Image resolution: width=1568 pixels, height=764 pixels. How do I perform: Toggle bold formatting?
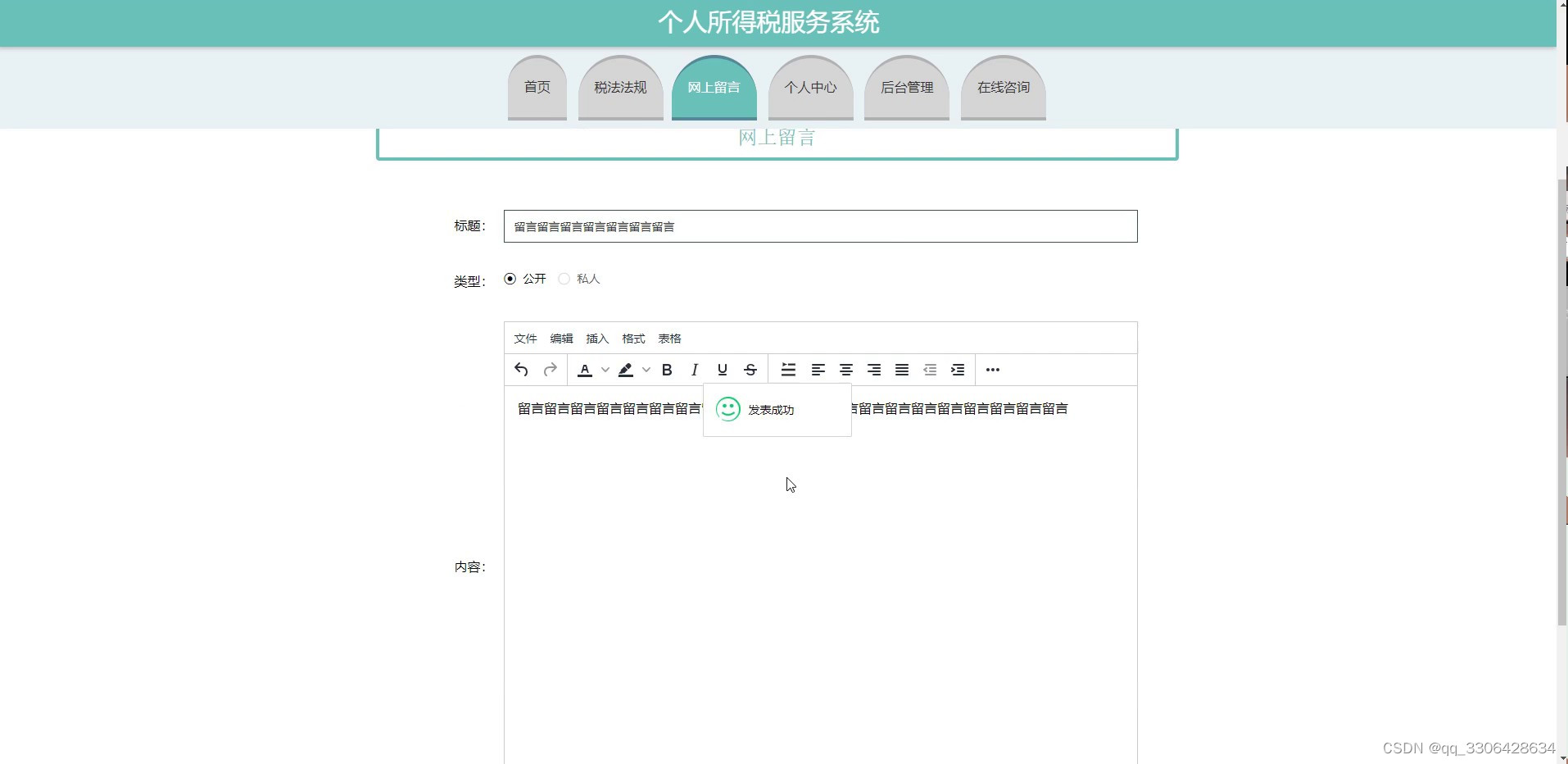(667, 370)
